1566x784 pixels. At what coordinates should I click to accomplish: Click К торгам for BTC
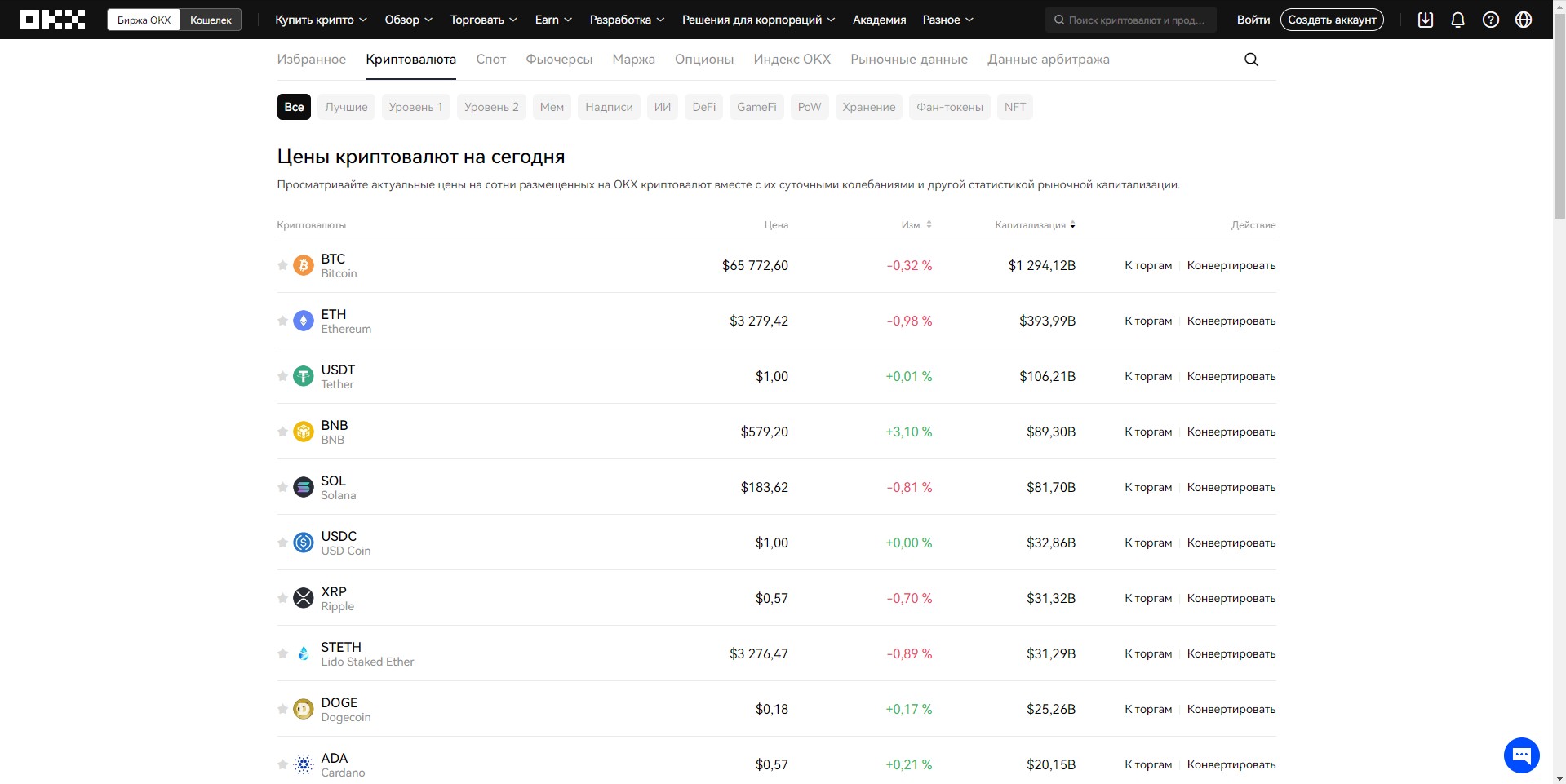1148,265
